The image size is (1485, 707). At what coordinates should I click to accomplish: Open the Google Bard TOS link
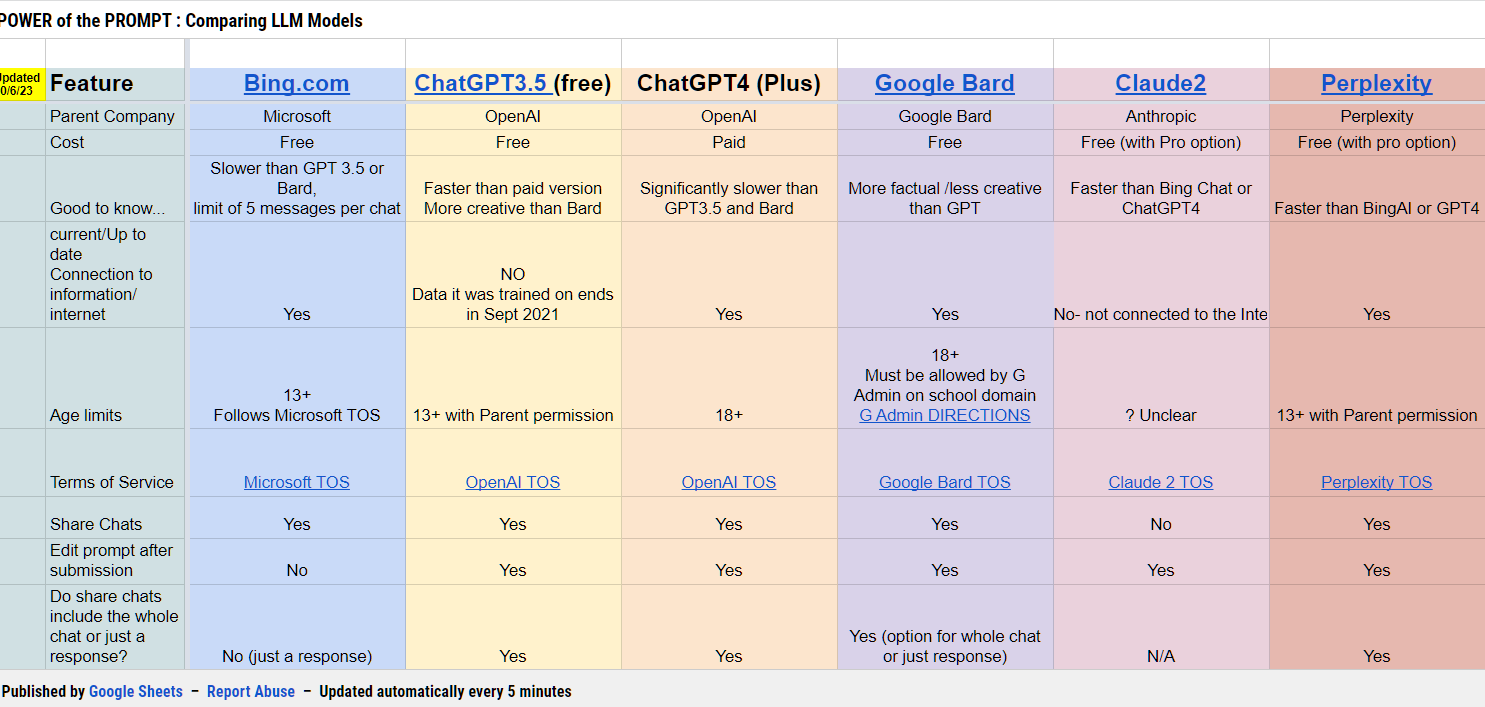(945, 482)
